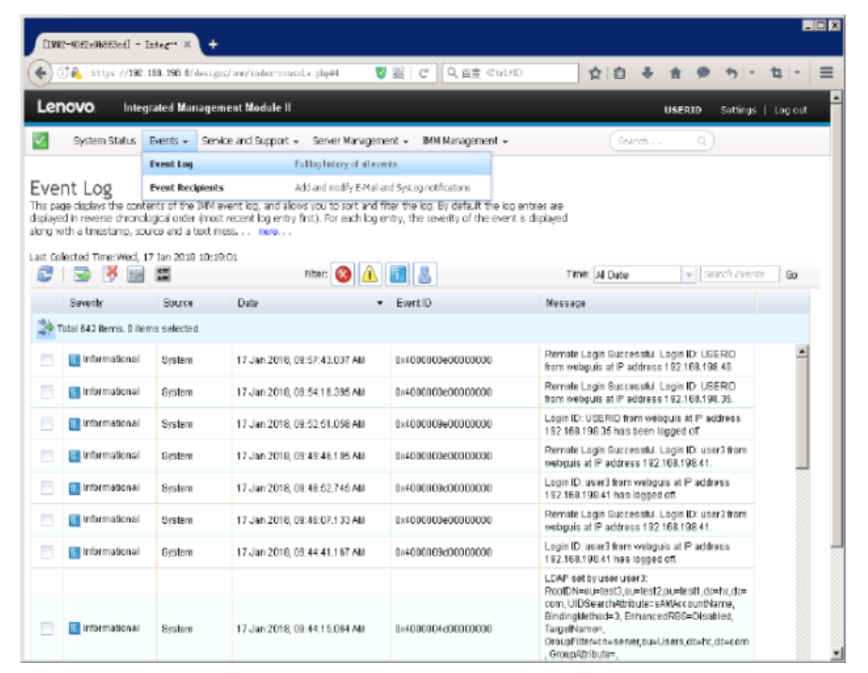Open the dropdown arrow beside the undo icon
Viewport: 868px width, 673px height.
pyautogui.click(x=752, y=73)
